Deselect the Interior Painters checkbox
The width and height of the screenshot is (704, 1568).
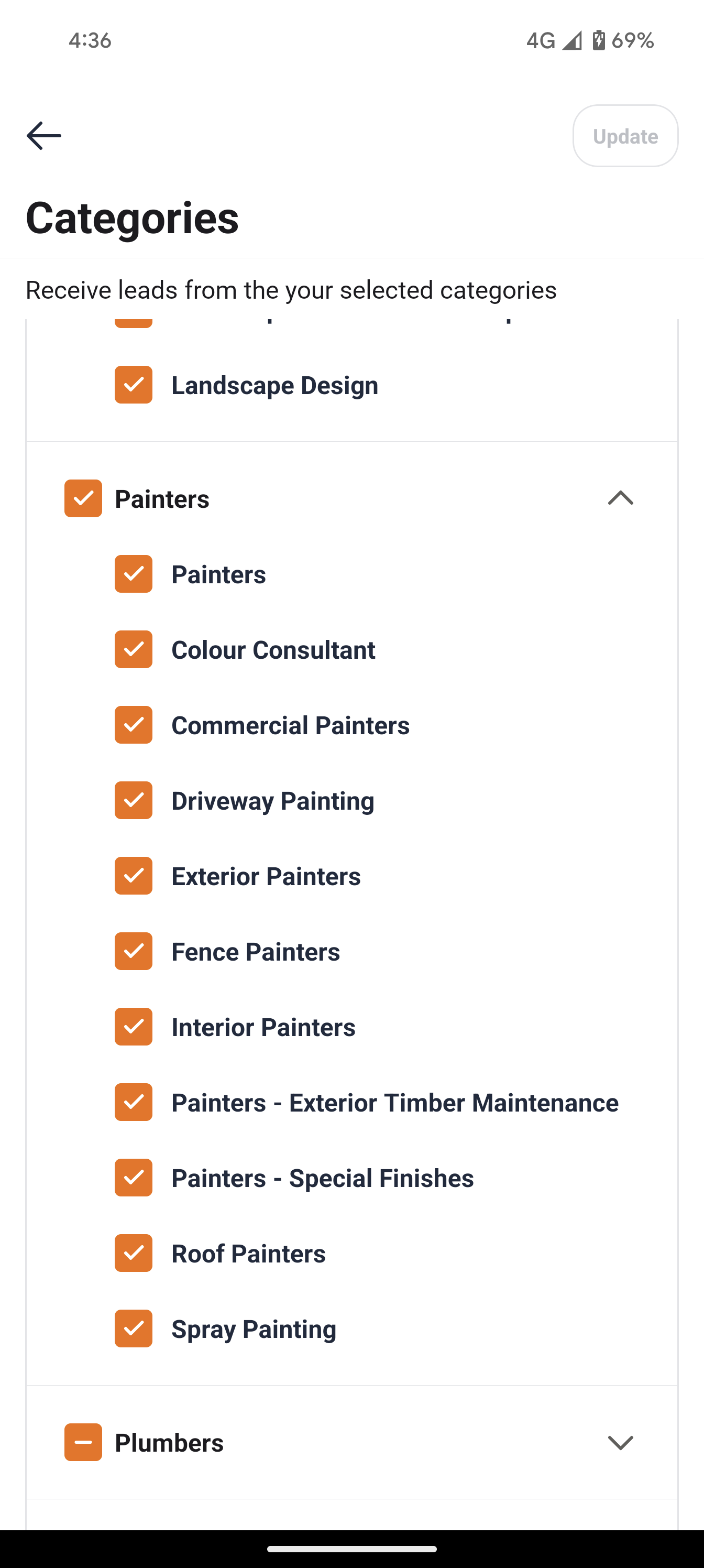point(133,1027)
